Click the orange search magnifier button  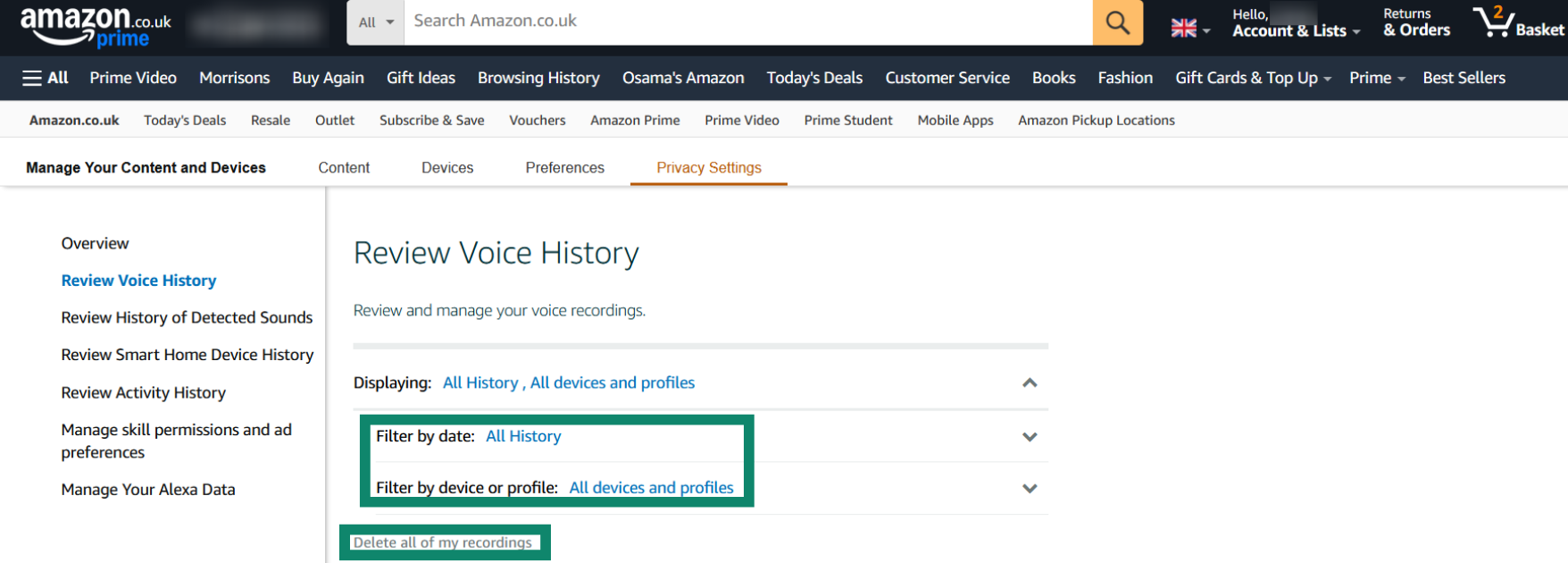[x=1117, y=22]
